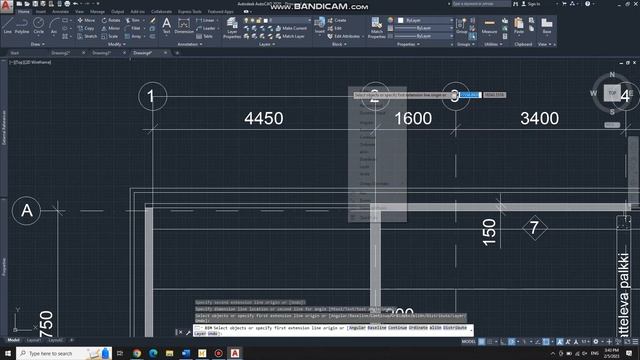This screenshot has width=640, height=360.
Task: Toggle object snap in status bar
Action: point(546,342)
